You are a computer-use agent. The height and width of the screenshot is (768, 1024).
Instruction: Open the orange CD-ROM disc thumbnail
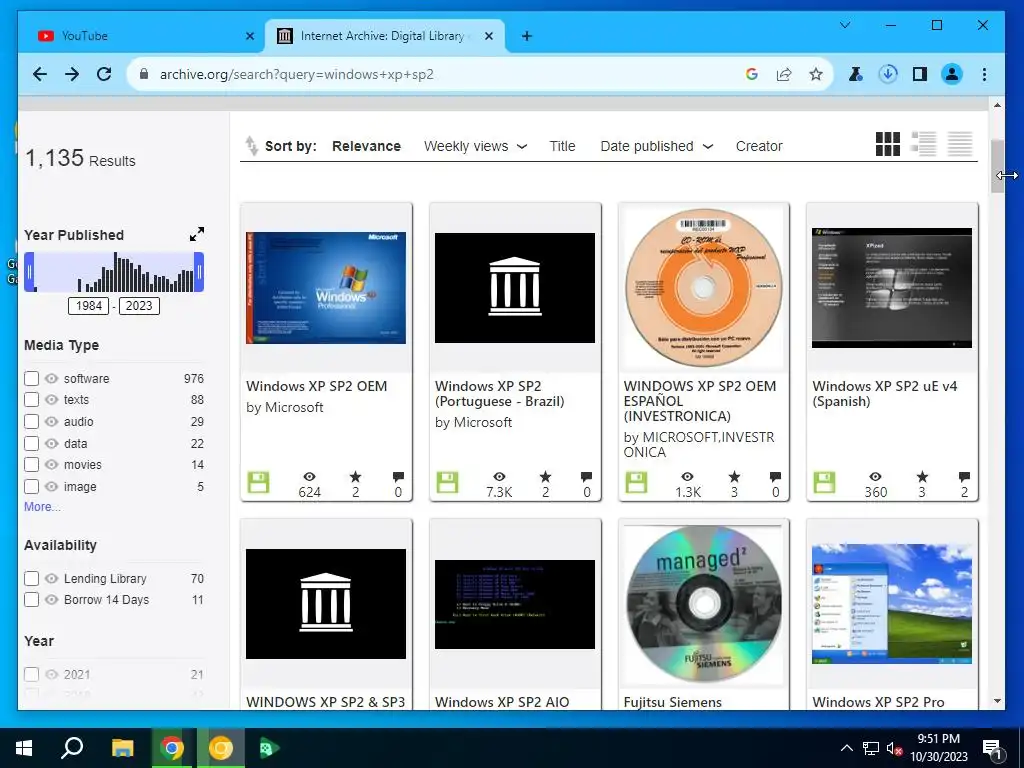[x=703, y=288]
